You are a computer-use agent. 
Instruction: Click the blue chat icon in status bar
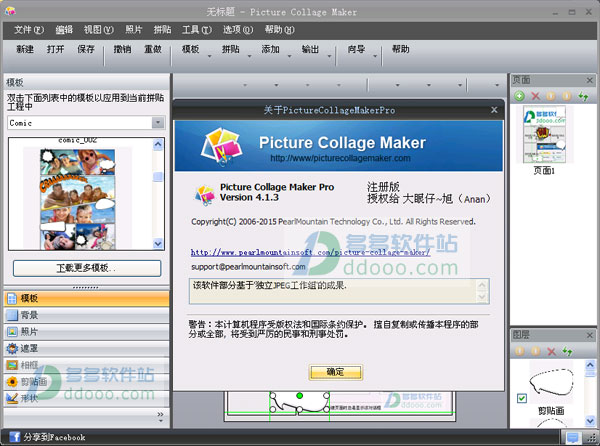coord(572,438)
